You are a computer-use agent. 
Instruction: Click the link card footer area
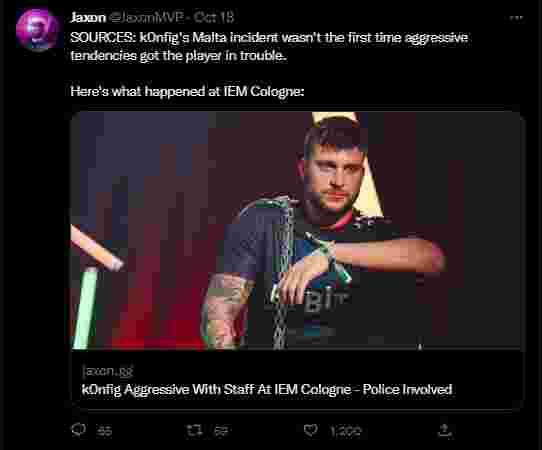point(297,380)
